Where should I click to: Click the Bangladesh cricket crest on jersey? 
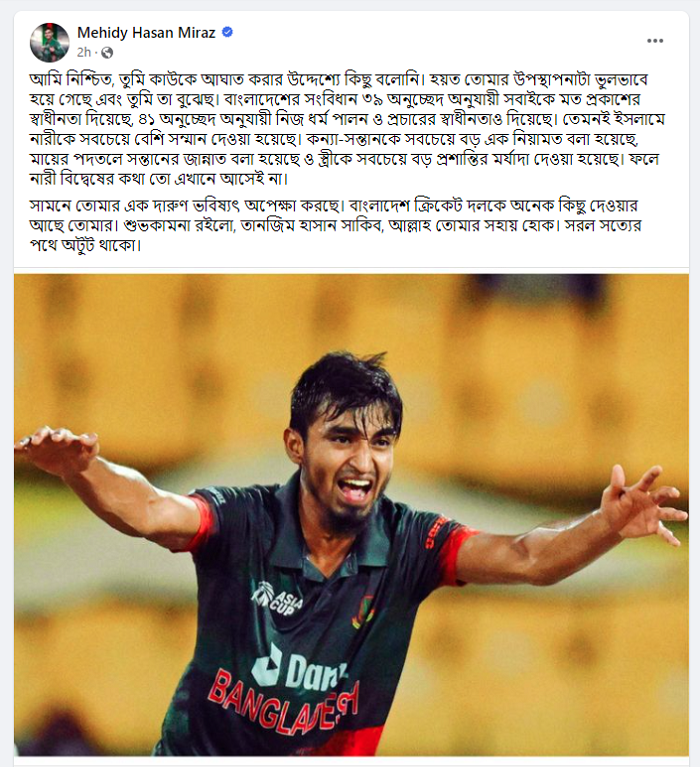(x=363, y=611)
